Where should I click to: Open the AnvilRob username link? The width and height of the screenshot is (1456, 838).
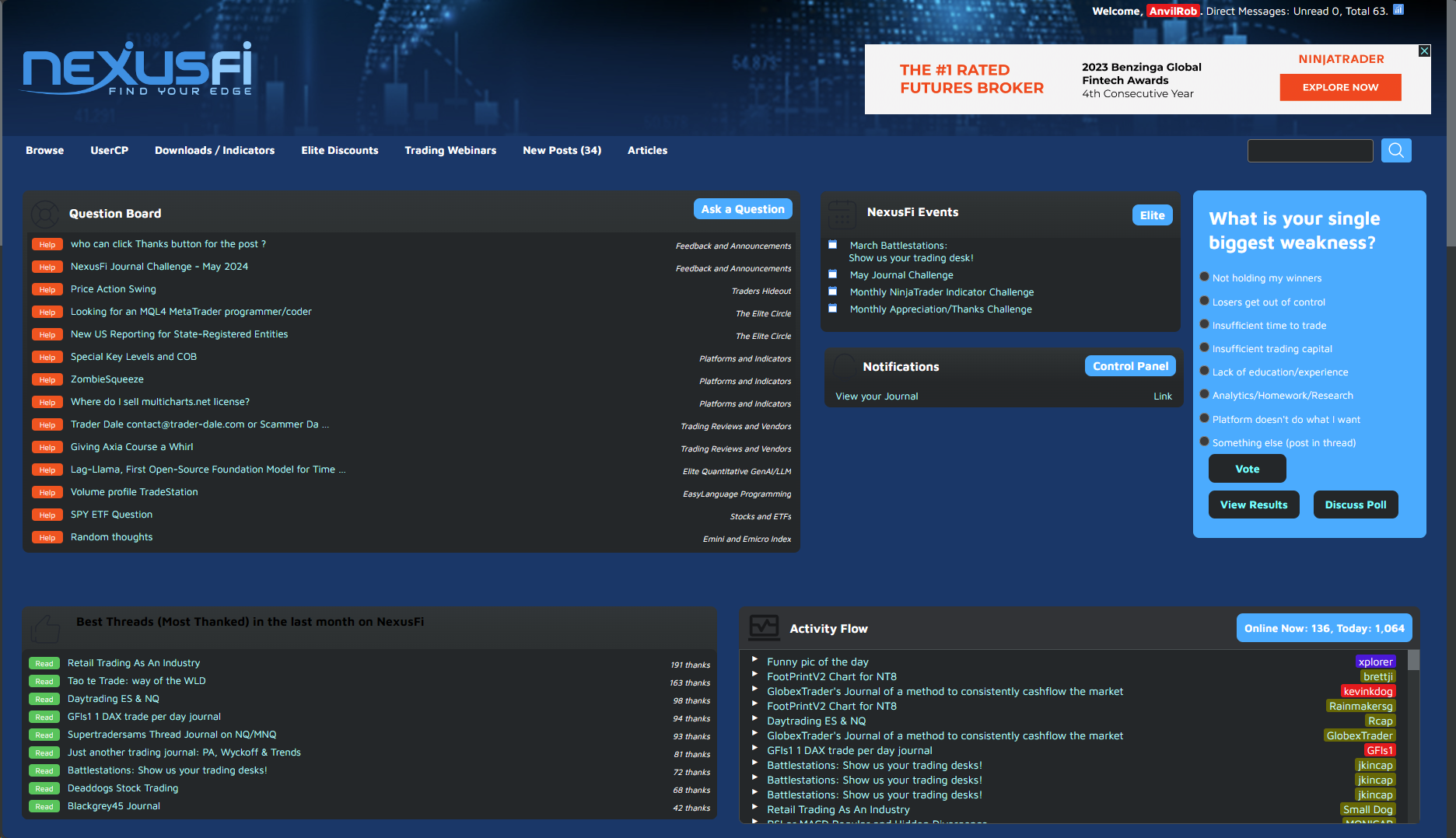pyautogui.click(x=1174, y=11)
